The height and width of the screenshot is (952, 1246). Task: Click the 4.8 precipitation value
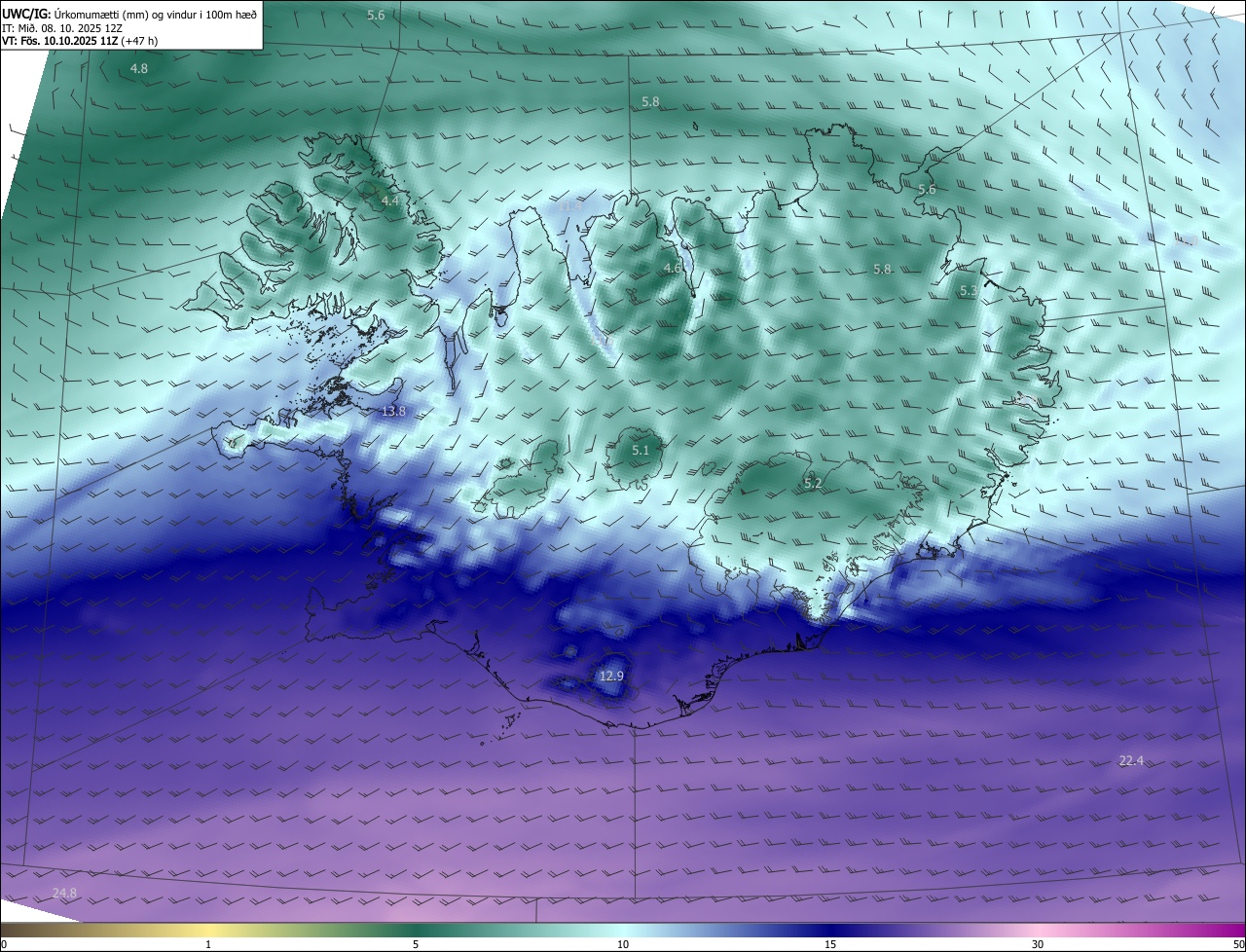point(139,68)
